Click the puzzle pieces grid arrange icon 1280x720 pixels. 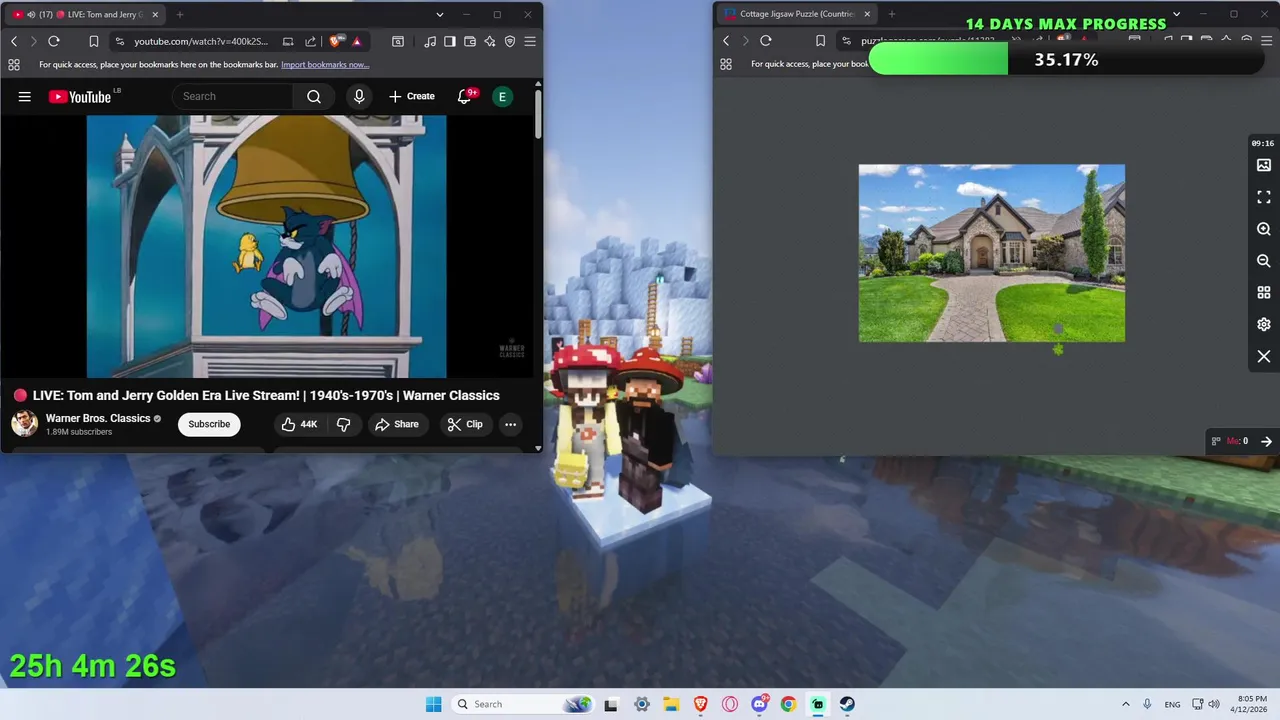pos(1264,293)
